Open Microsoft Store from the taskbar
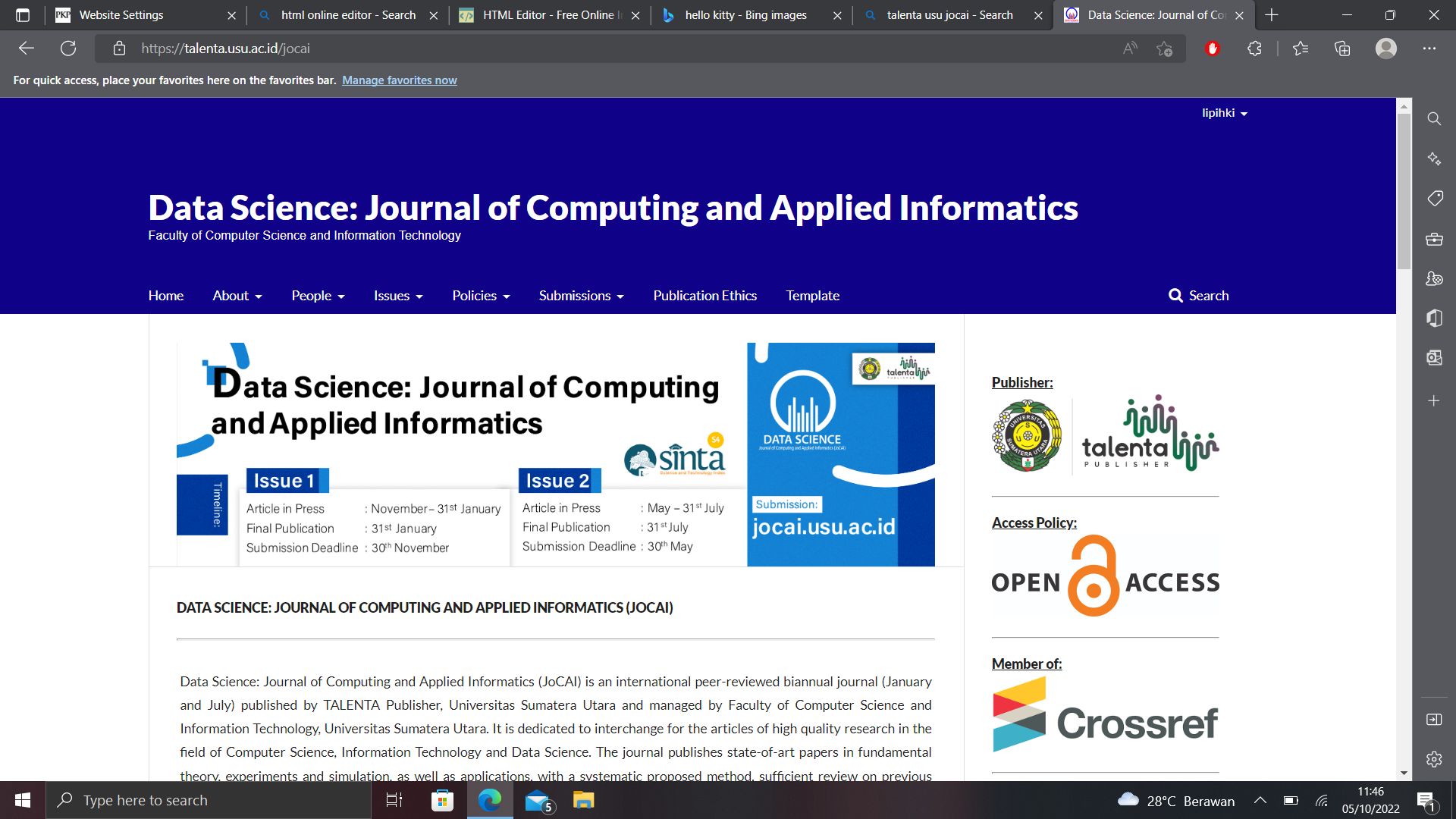Image resolution: width=1456 pixels, height=819 pixels. [x=442, y=800]
